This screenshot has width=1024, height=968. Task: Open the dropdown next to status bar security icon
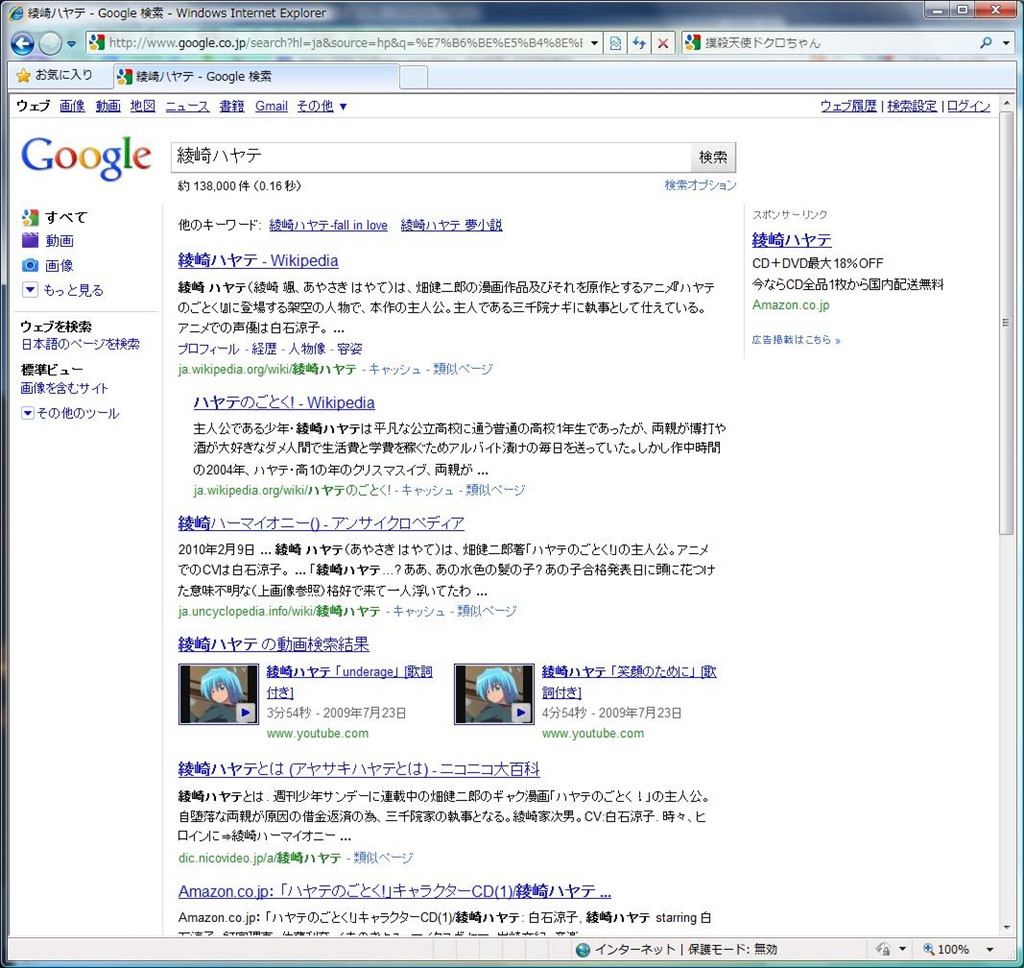(x=903, y=949)
